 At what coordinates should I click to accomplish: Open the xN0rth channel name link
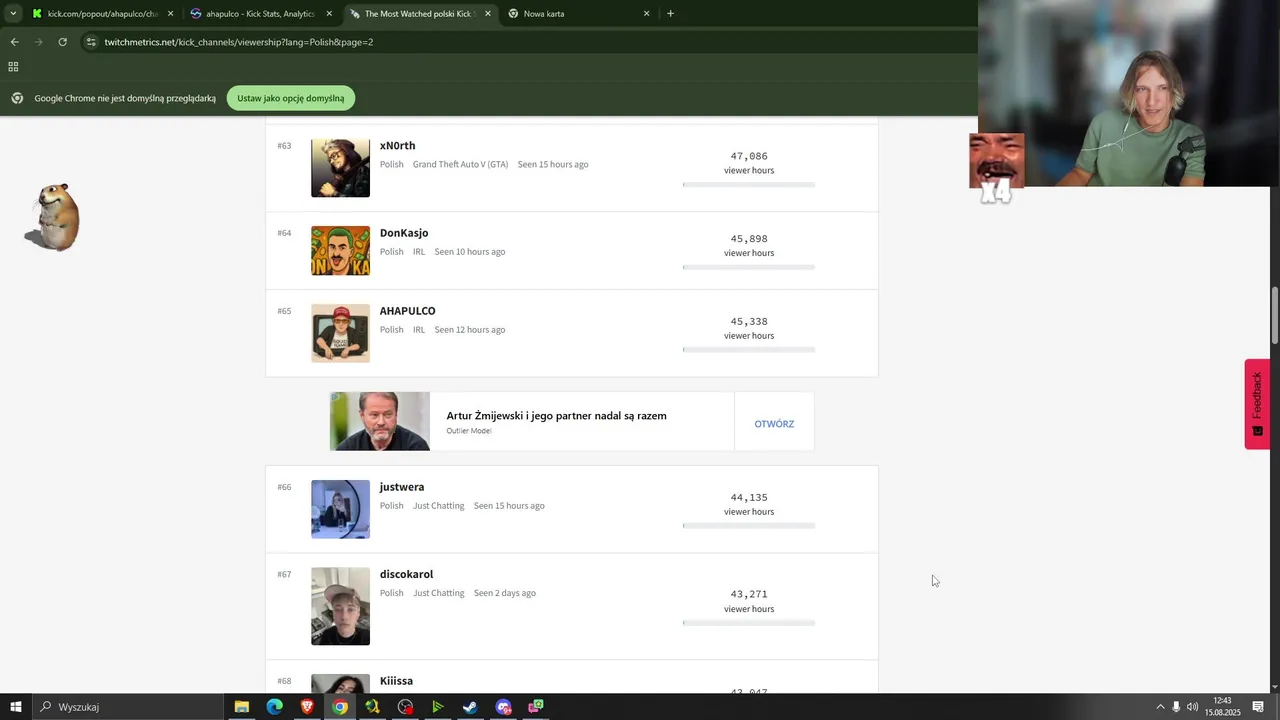click(397, 146)
